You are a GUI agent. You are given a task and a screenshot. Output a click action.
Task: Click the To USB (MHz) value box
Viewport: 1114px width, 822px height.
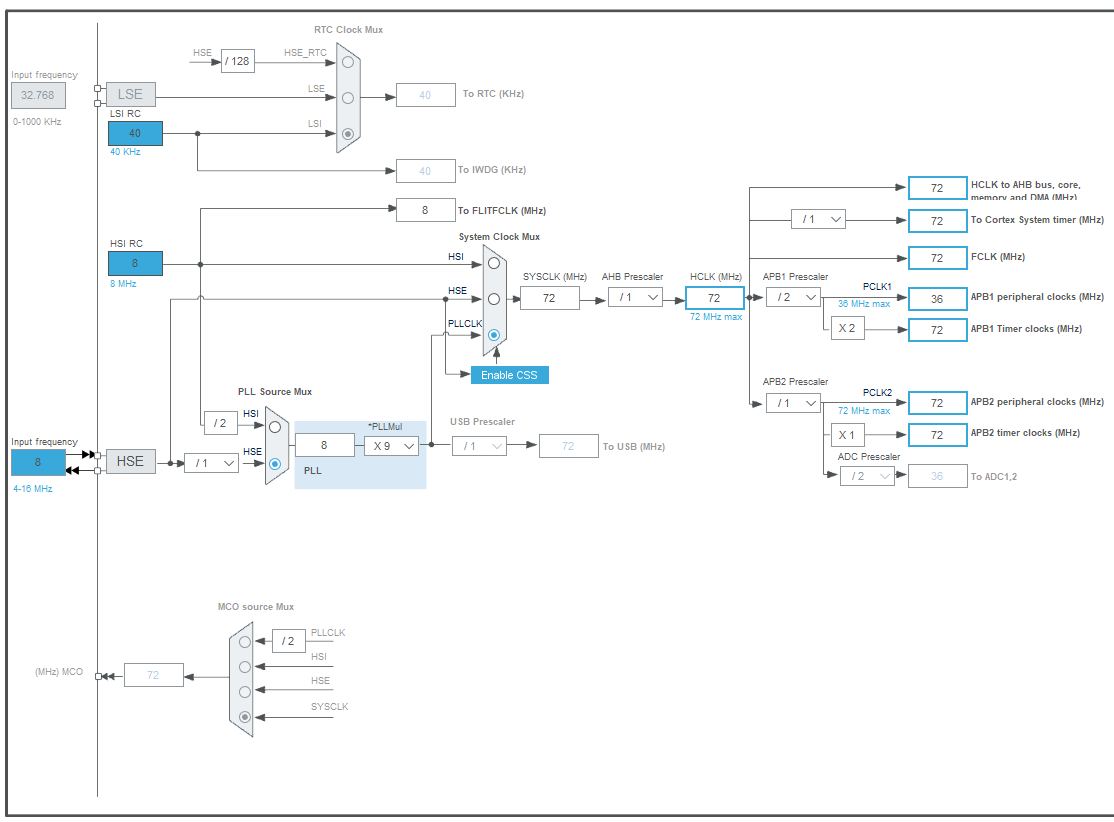(x=568, y=446)
